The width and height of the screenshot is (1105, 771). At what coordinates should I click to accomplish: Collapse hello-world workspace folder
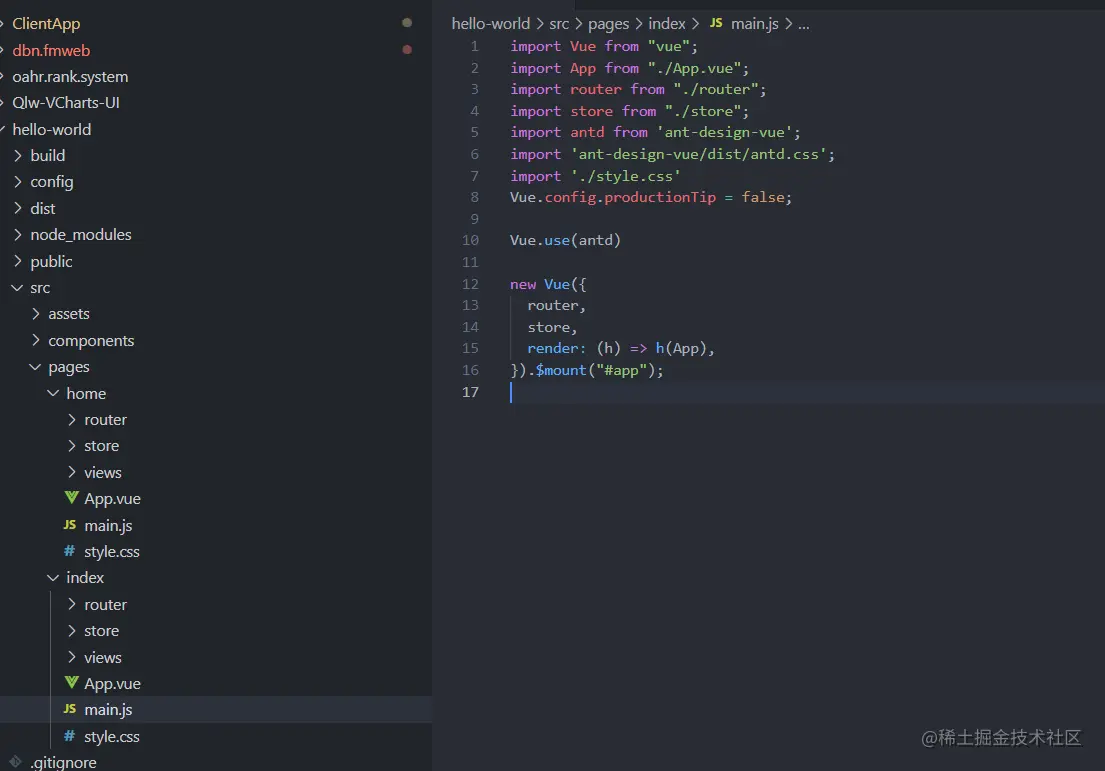51,129
